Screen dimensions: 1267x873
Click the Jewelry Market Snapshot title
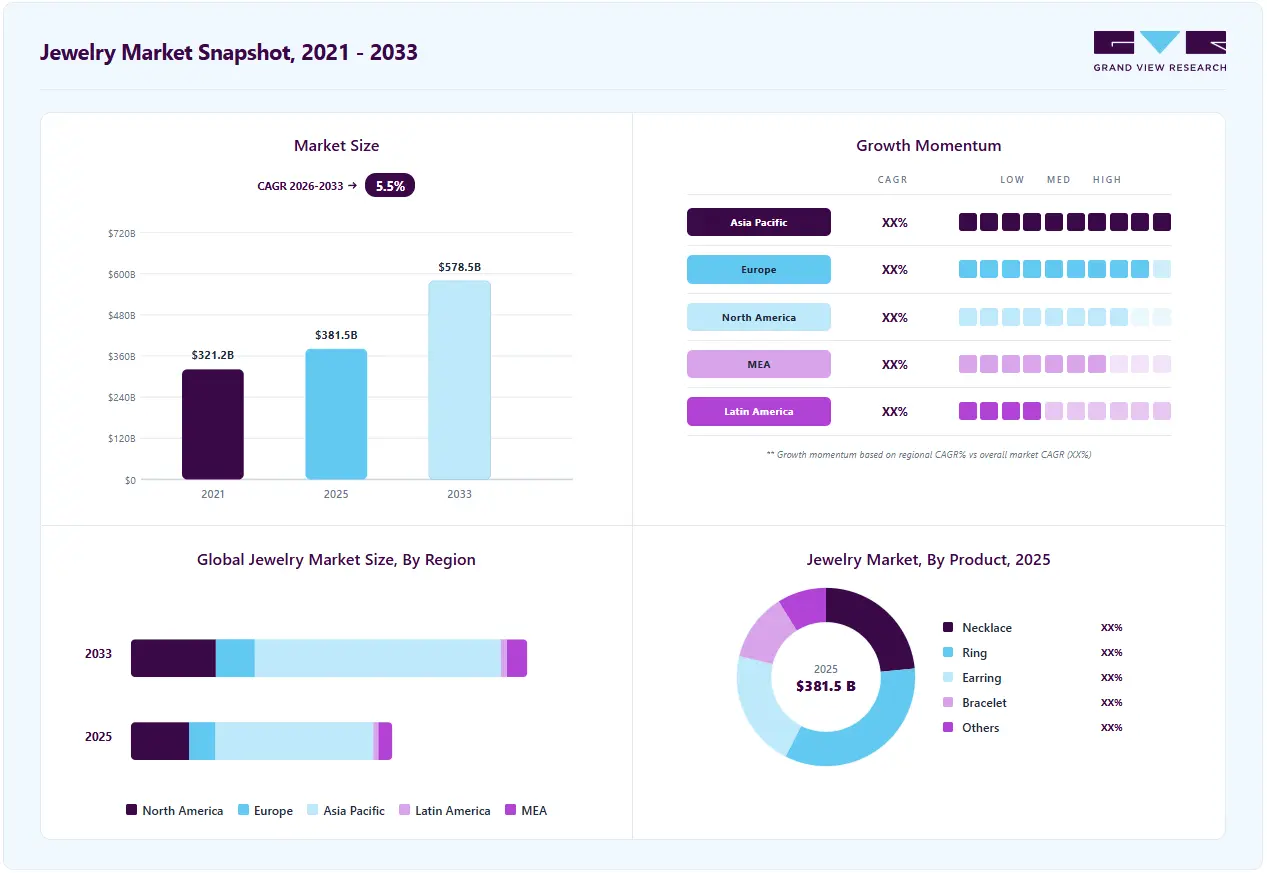click(229, 52)
